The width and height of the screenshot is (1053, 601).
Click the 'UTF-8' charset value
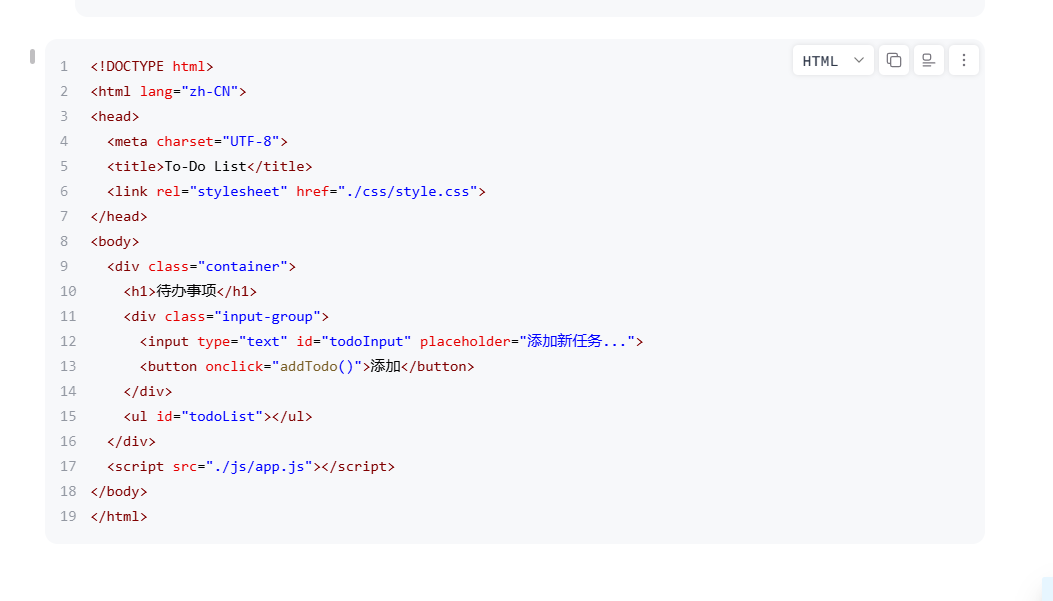click(x=250, y=141)
